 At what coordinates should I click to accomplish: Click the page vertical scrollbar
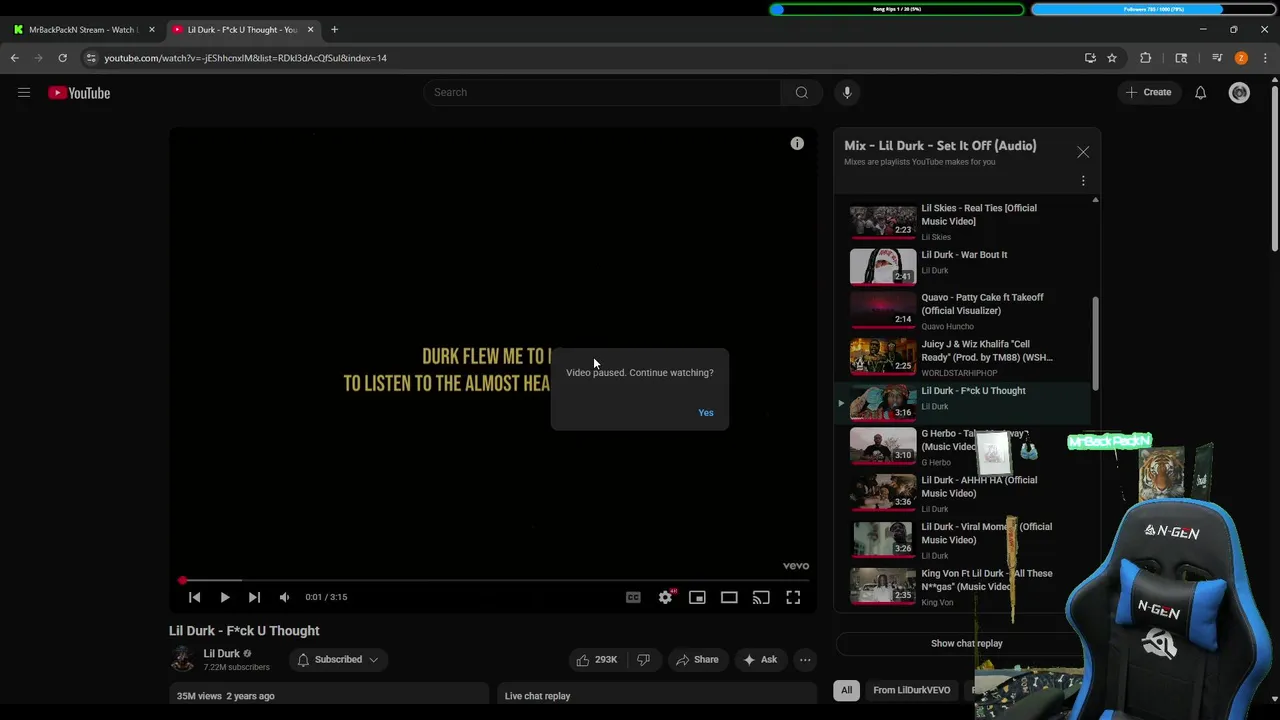1274,170
